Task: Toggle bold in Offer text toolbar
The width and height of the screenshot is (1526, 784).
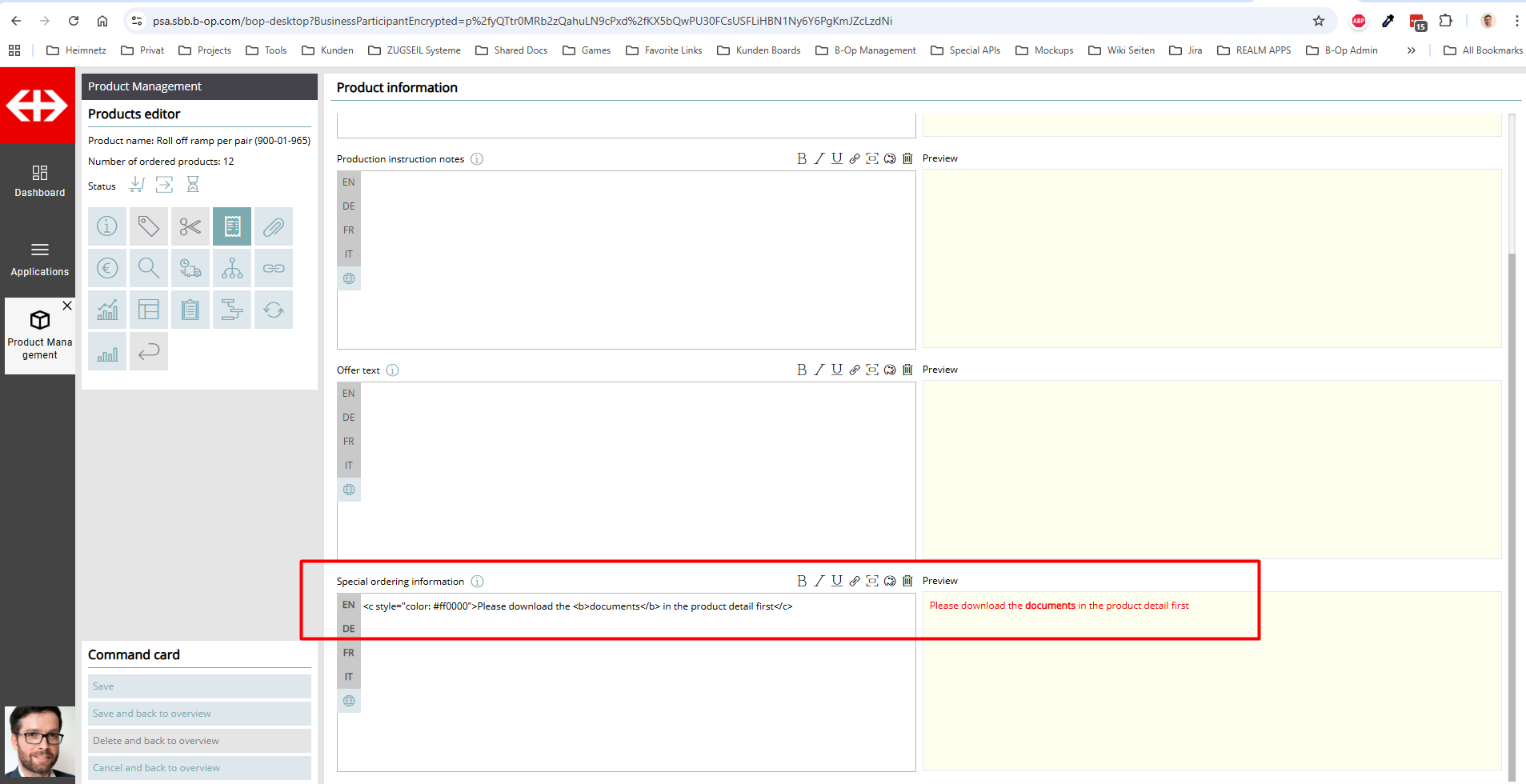Action: point(802,370)
